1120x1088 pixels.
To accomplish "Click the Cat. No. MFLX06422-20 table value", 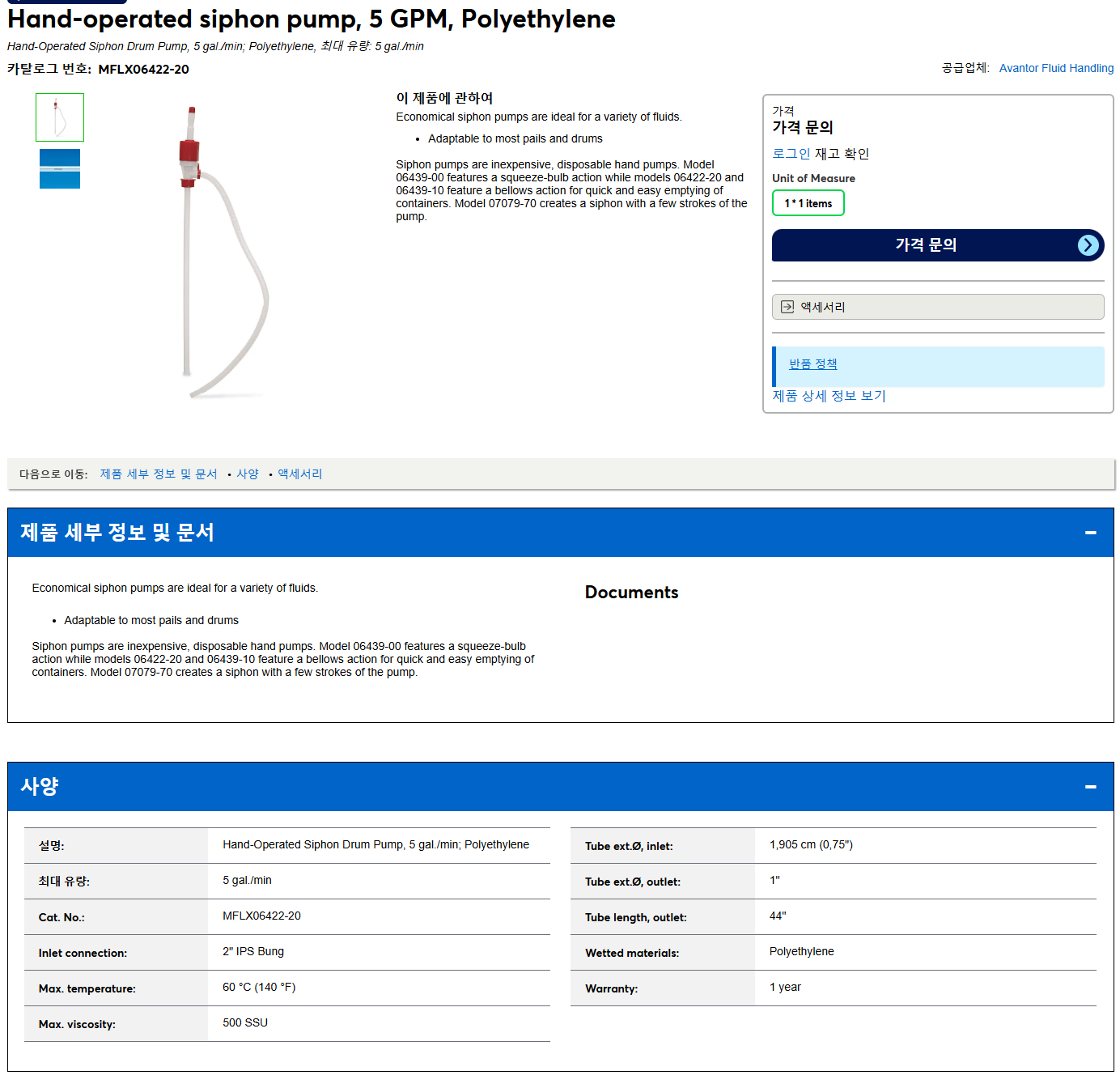I will pos(261,916).
